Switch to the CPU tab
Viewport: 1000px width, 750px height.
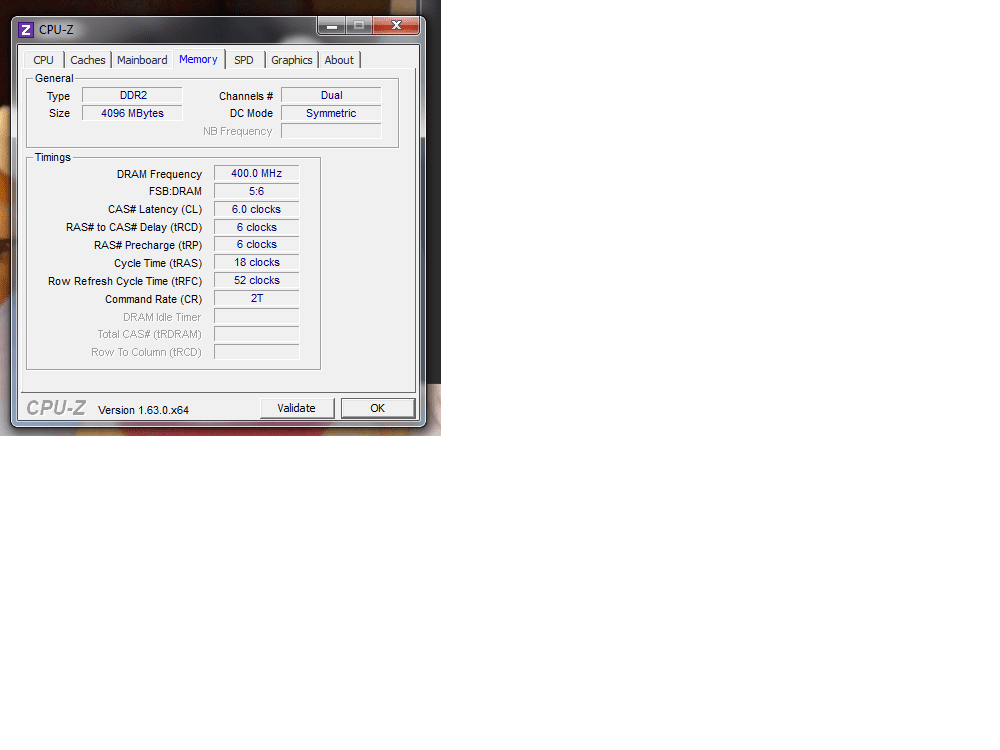tap(43, 60)
